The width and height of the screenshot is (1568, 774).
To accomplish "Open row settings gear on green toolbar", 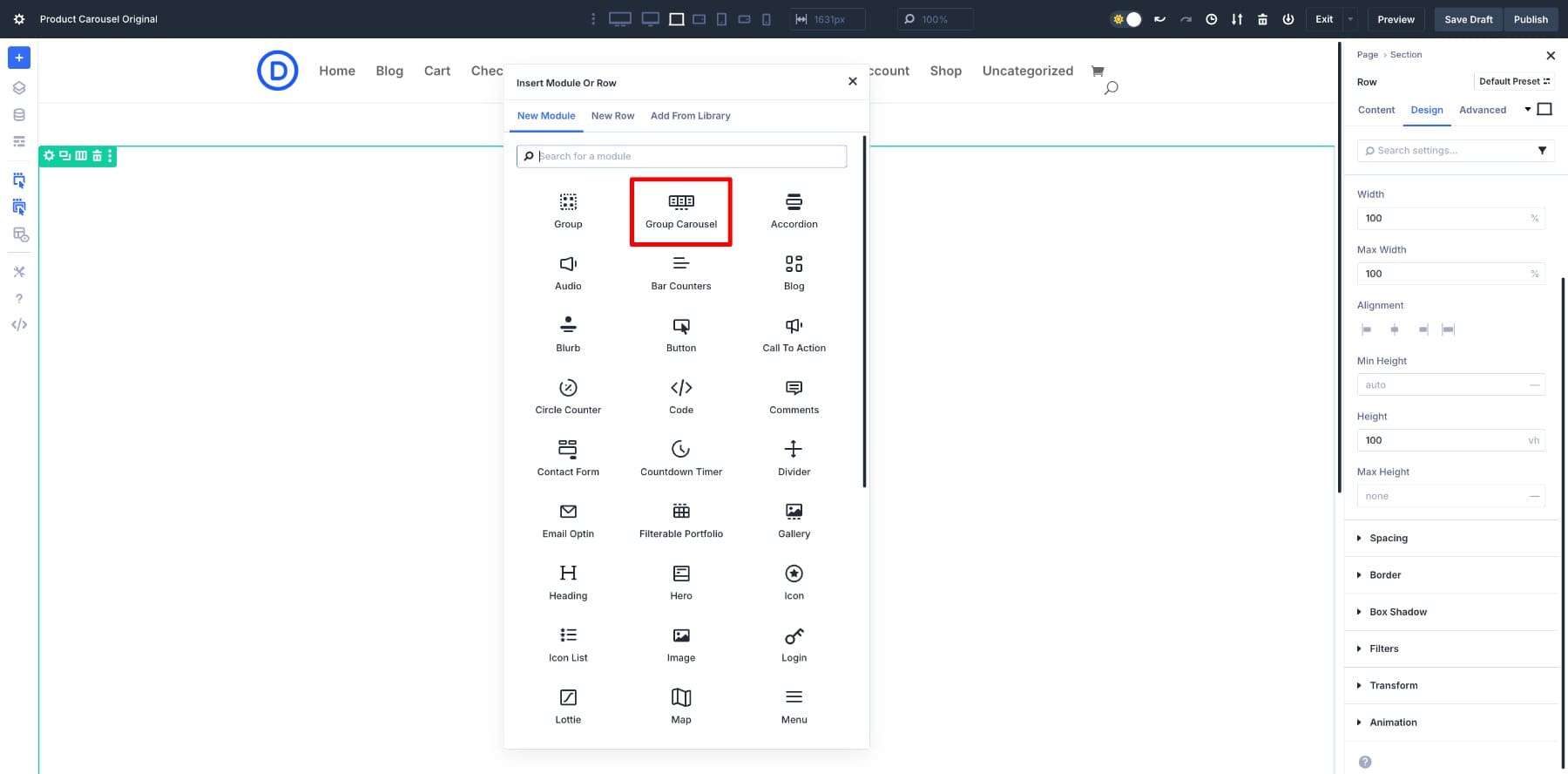I will (49, 156).
